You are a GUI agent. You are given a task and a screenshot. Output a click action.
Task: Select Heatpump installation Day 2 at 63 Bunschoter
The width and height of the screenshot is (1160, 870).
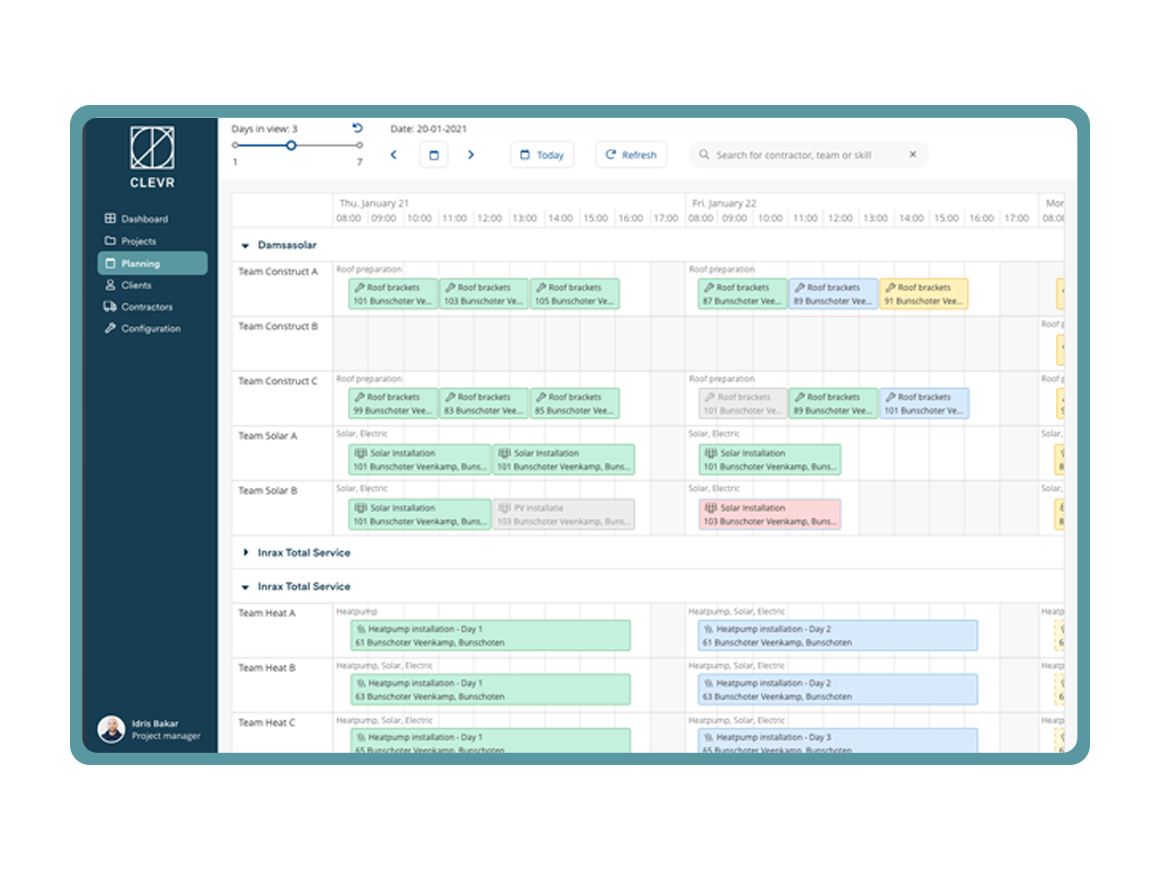837,689
